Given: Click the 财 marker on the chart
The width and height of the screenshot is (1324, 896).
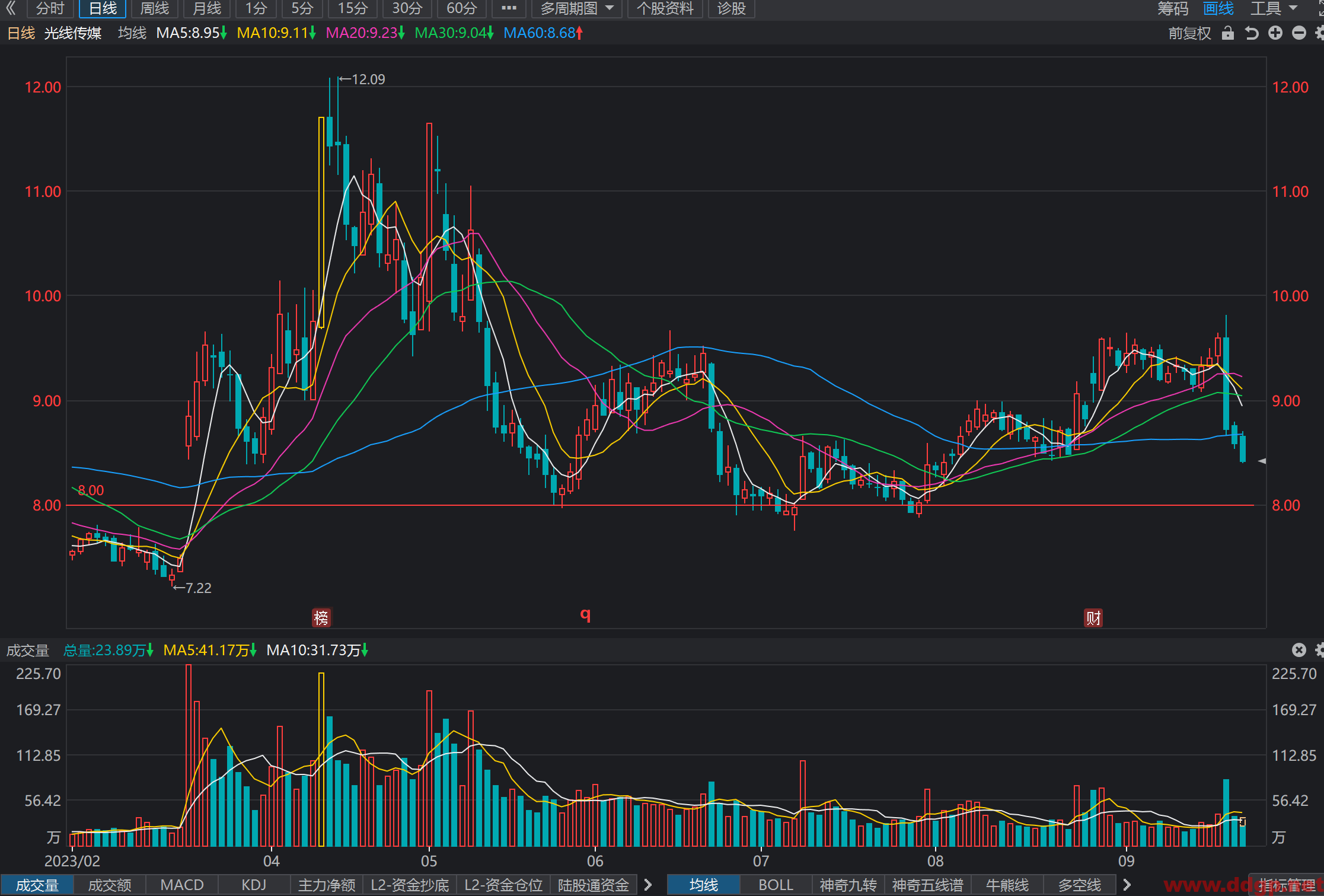Looking at the screenshot, I should click(x=1093, y=618).
